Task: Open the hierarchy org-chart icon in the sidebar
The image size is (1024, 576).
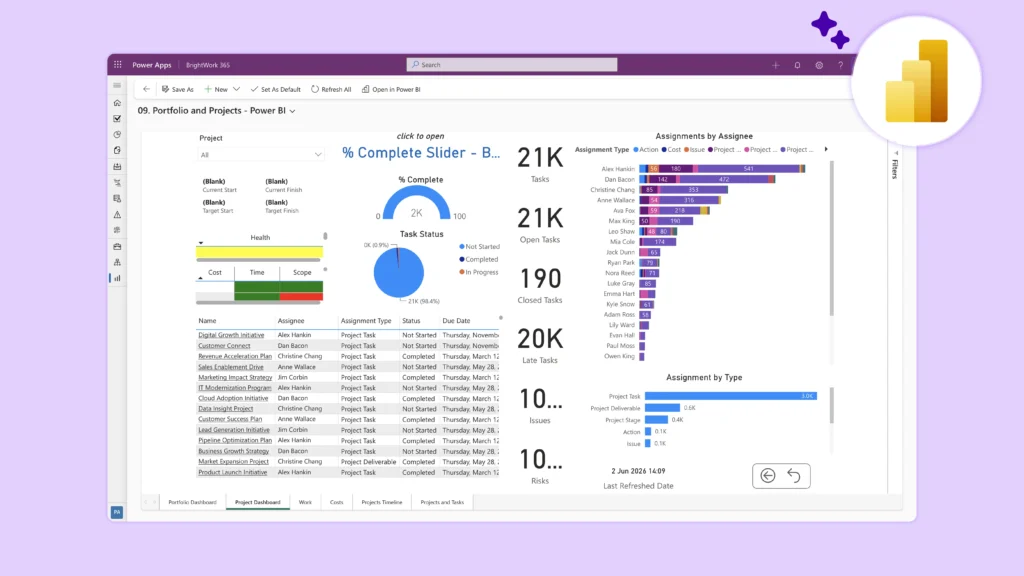Action: pyautogui.click(x=117, y=262)
